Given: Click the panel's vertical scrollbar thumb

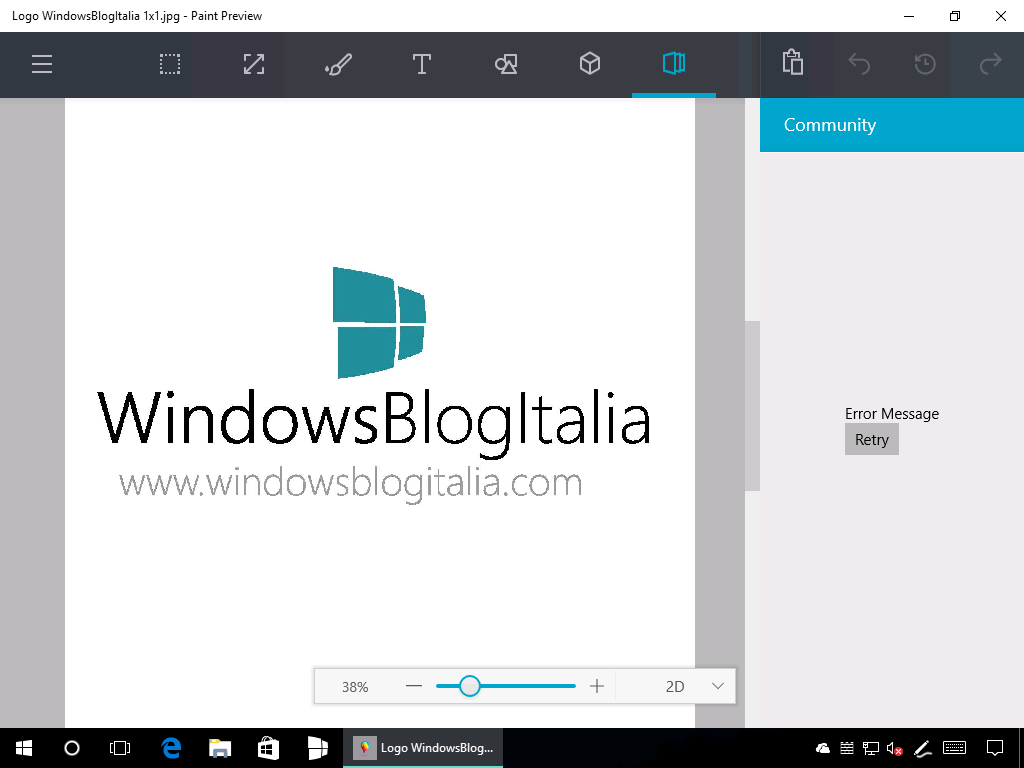Looking at the screenshot, I should coord(752,406).
